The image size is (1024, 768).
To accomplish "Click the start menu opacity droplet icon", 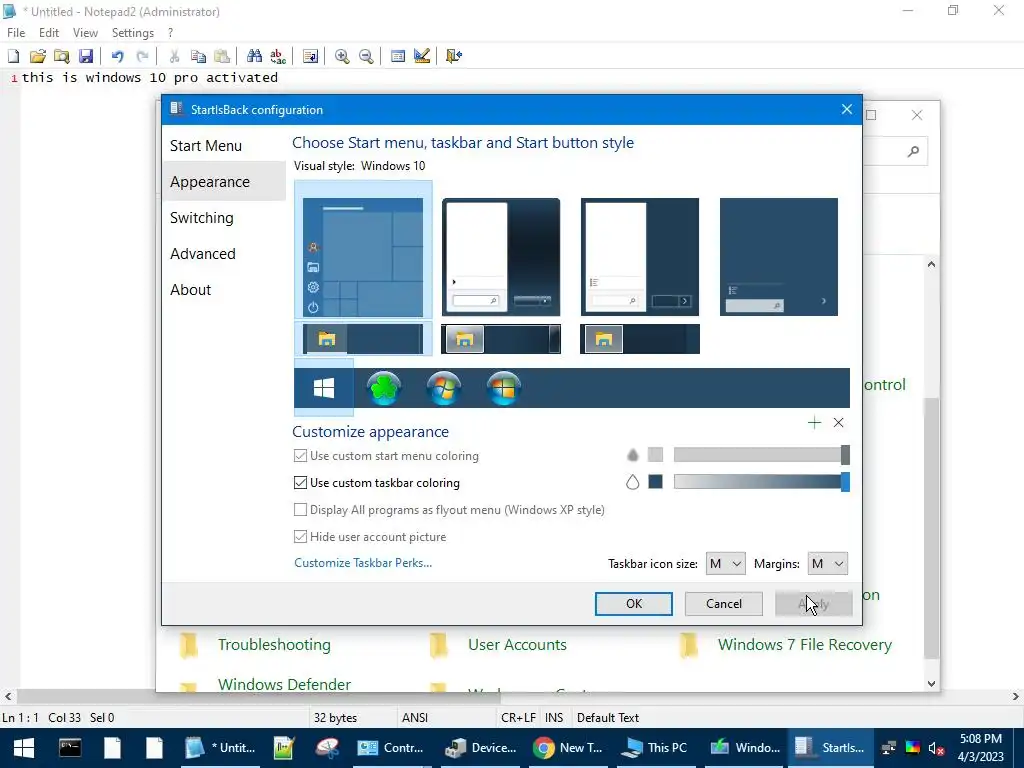I will (632, 455).
